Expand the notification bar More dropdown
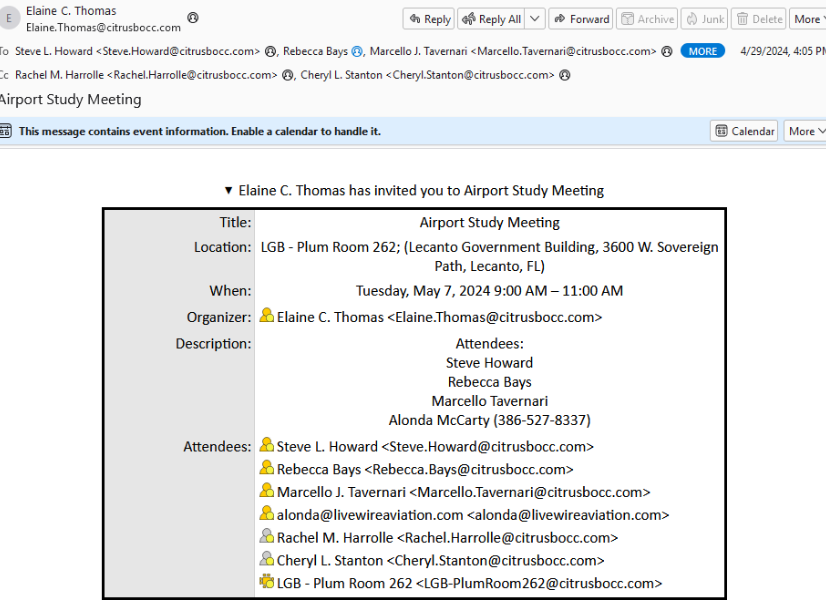Screen dimensions: 826x611 (805, 131)
